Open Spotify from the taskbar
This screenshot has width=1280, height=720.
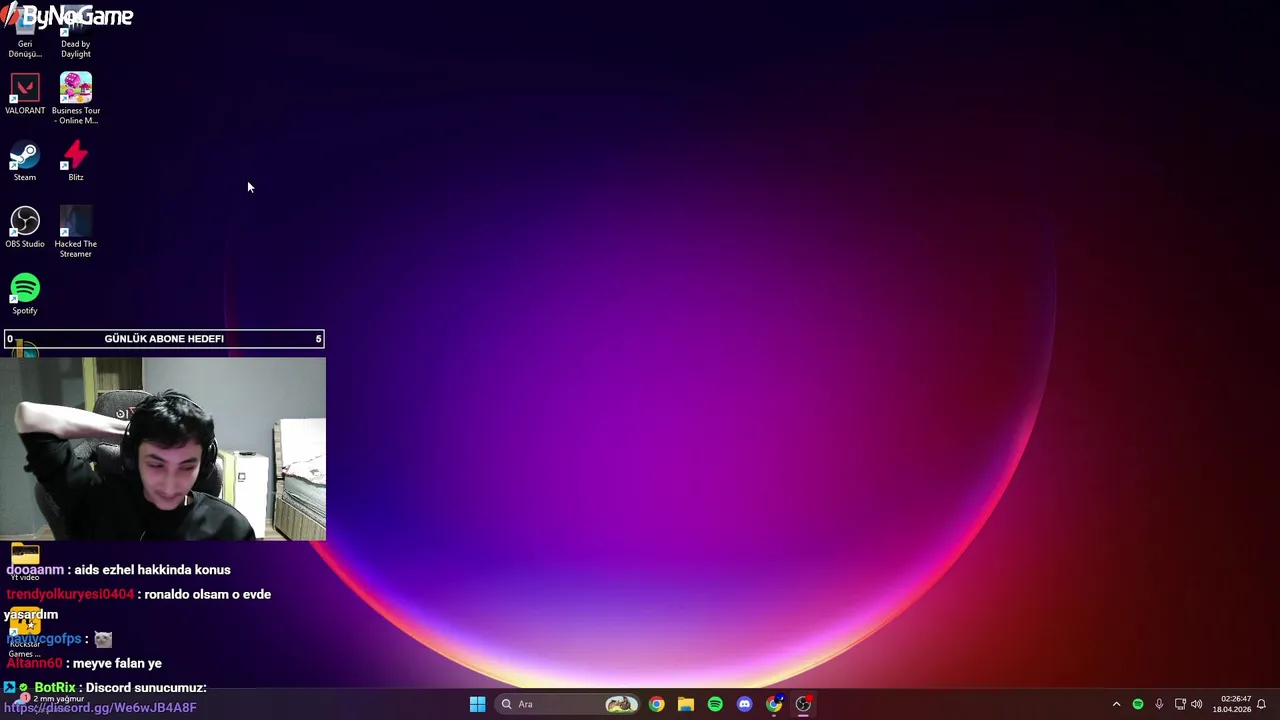(x=715, y=704)
